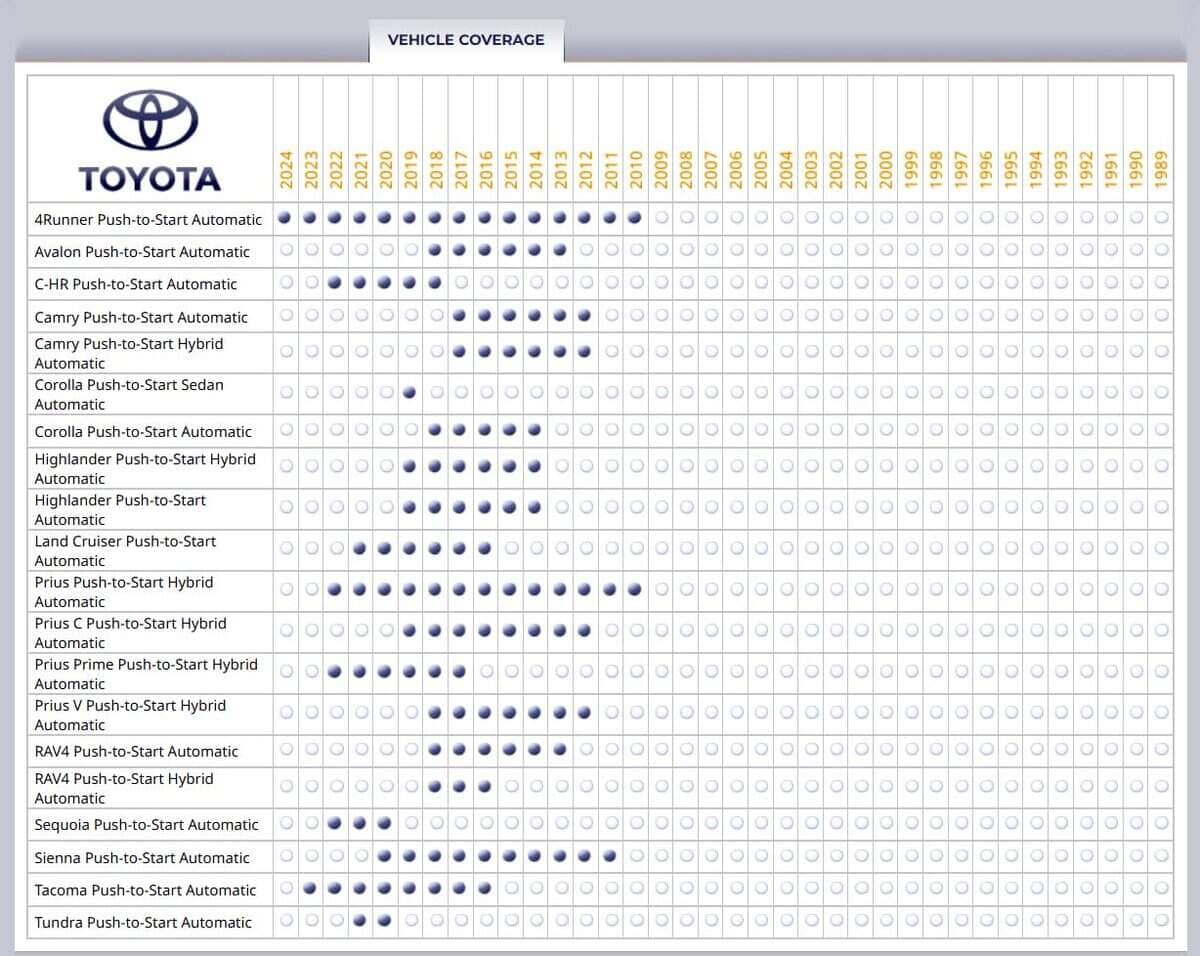The width and height of the screenshot is (1200, 956).
Task: Click the filled 2018 dot for Avalon
Action: 435,250
